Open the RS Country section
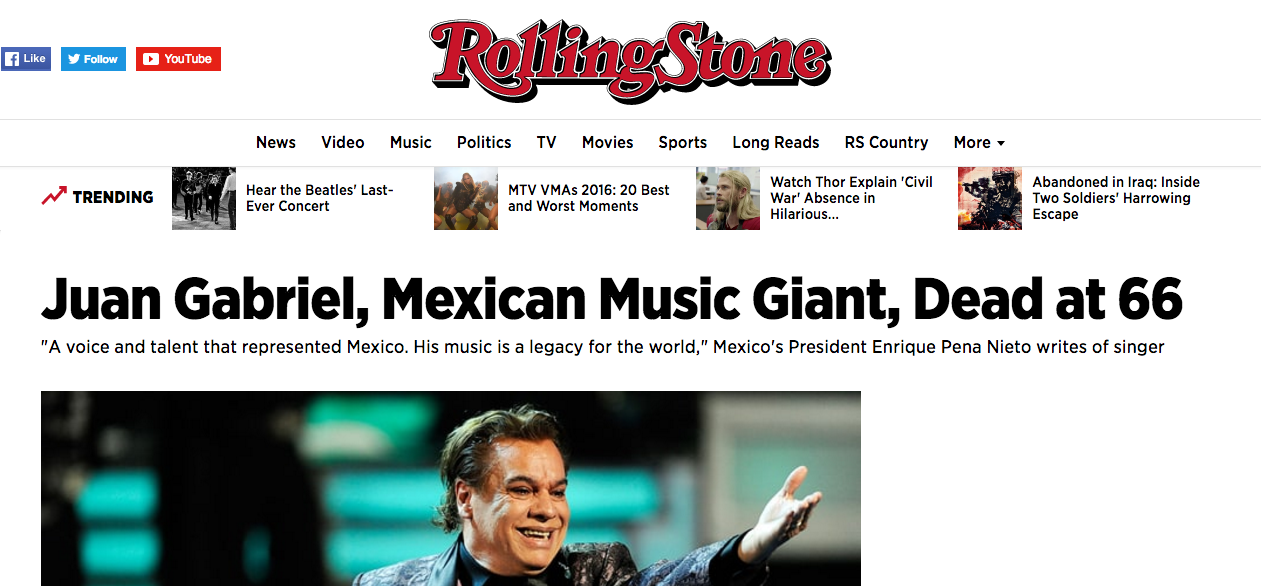This screenshot has height=586, width=1261. coord(885,142)
